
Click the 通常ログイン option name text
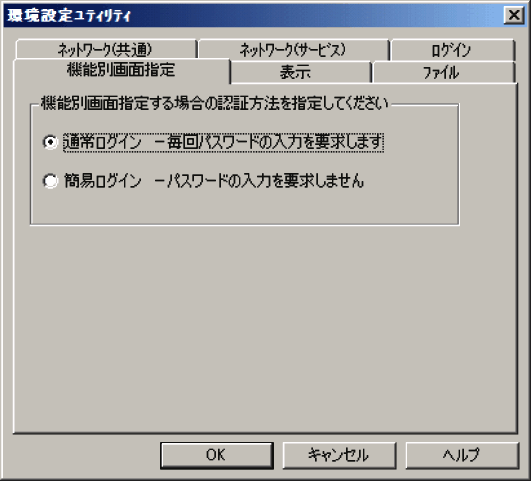pos(103,142)
